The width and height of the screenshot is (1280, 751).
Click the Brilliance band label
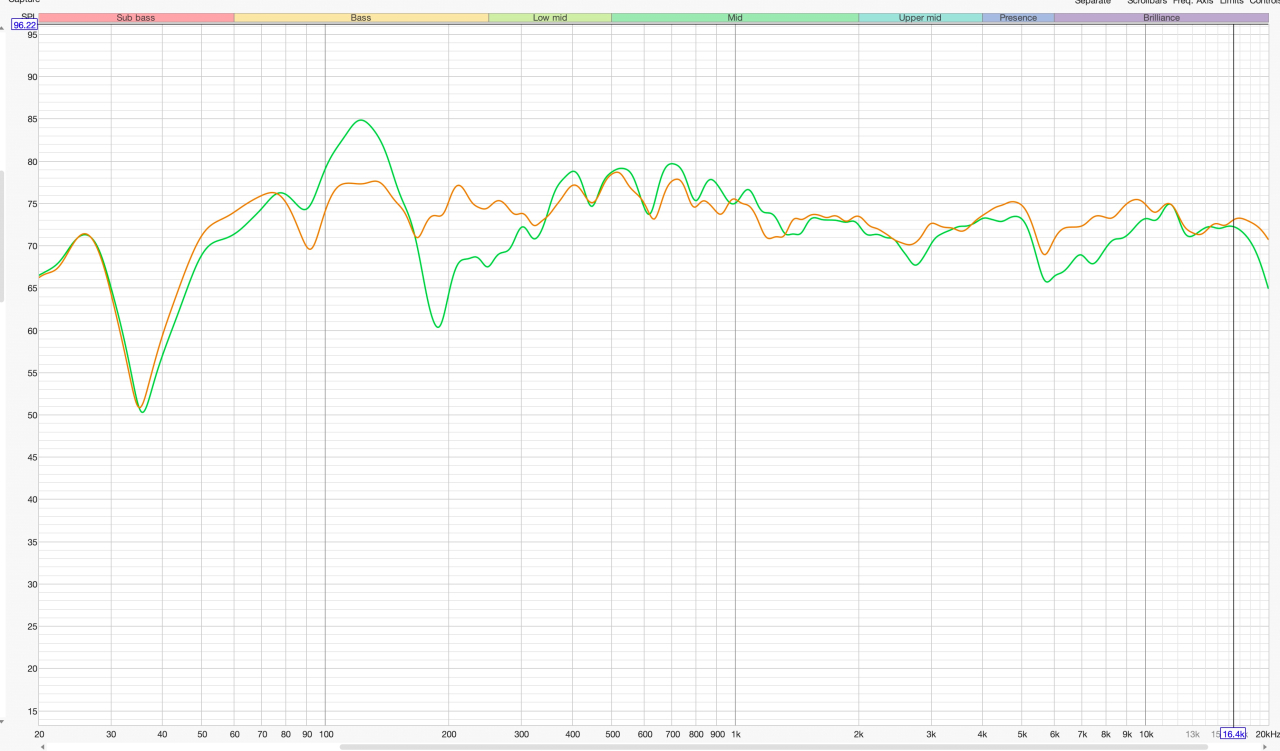[1161, 18]
